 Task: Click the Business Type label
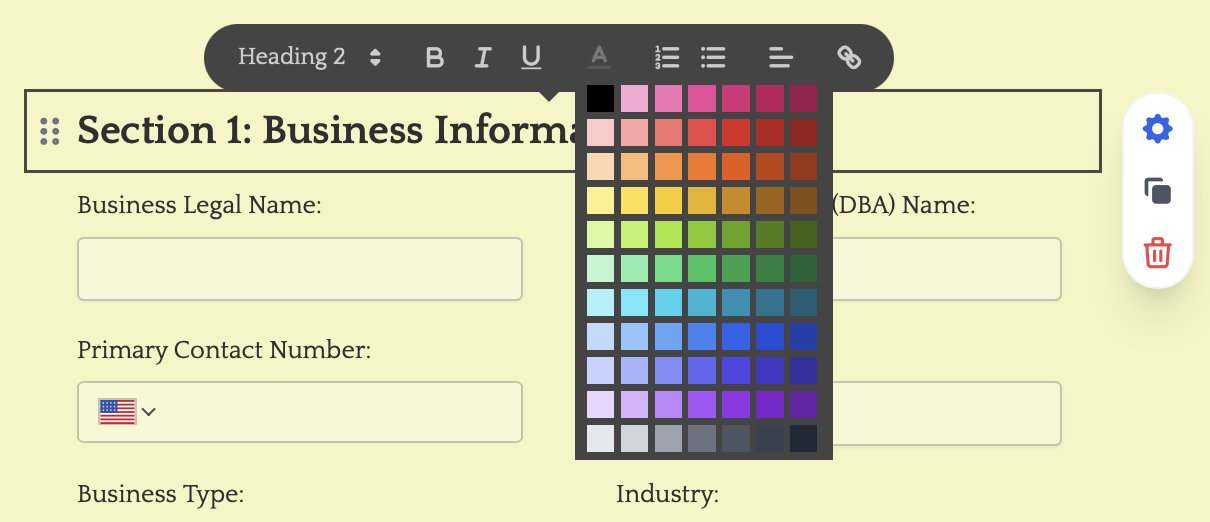tap(160, 494)
